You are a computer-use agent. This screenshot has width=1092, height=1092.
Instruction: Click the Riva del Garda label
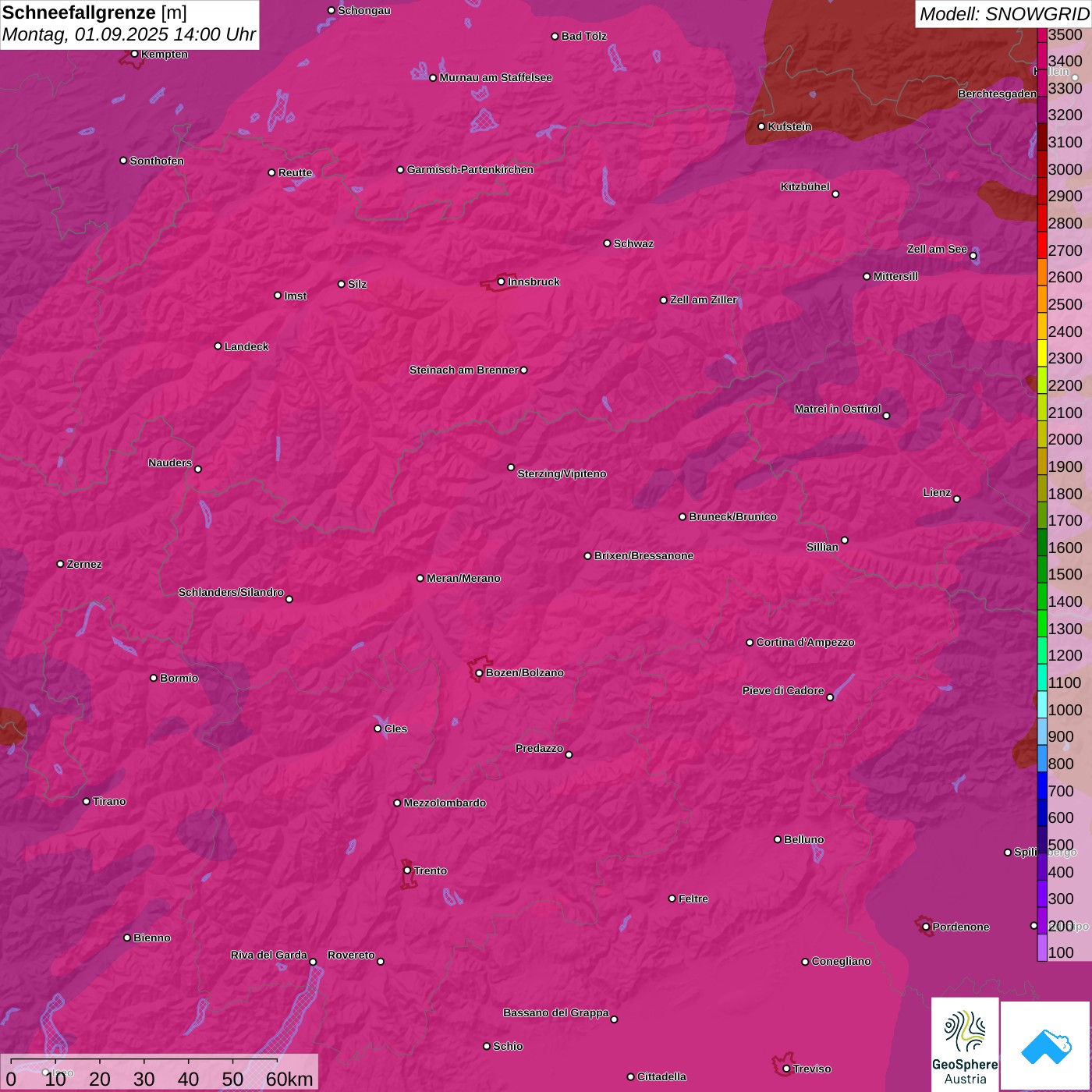[269, 955]
